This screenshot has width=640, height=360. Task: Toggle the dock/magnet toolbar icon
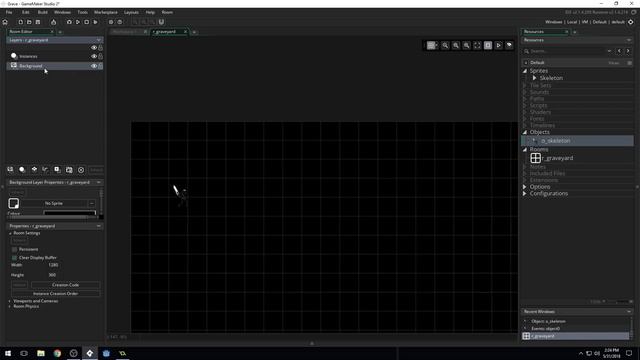tap(161, 22)
